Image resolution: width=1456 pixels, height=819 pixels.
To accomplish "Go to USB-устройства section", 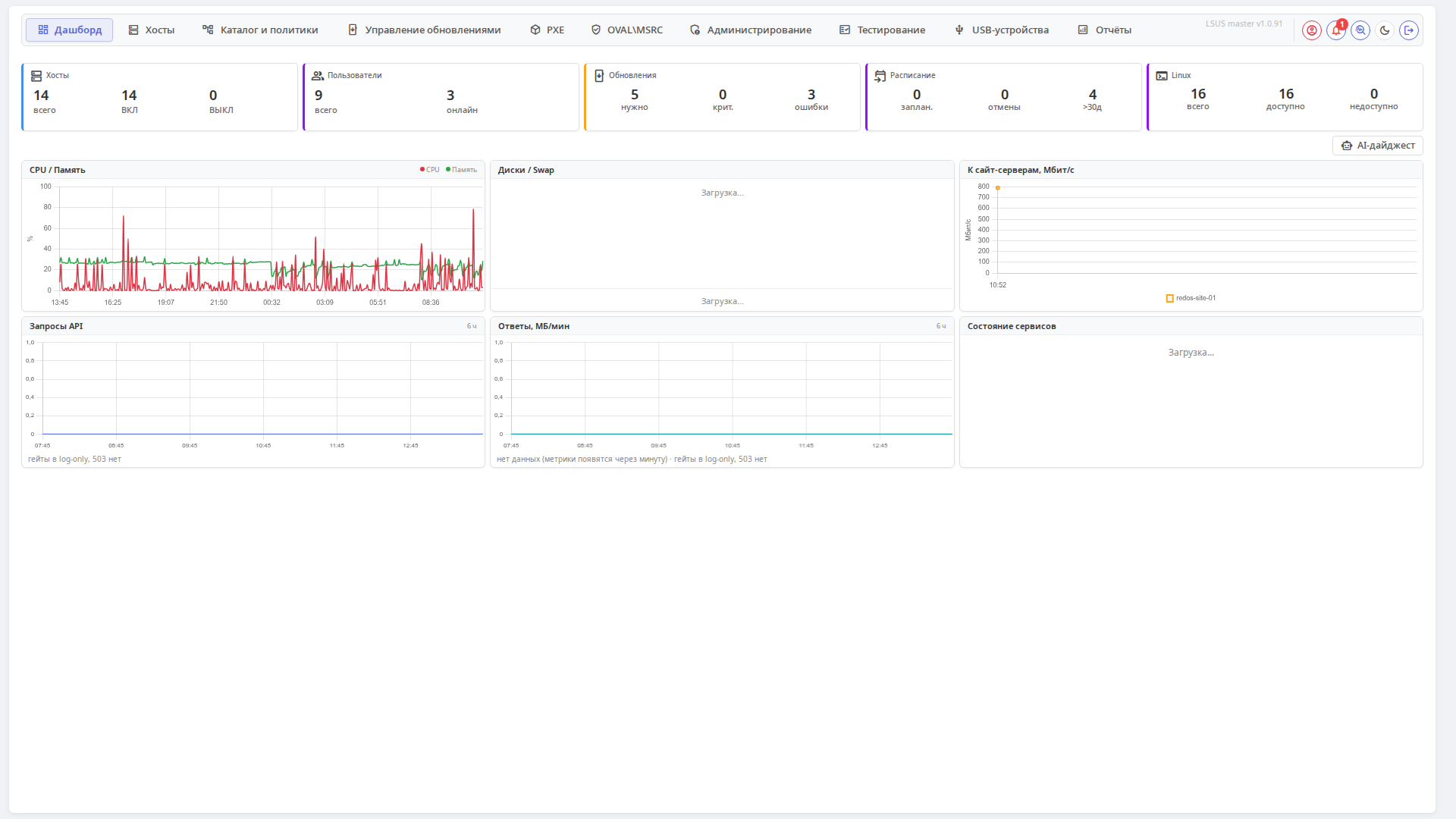I will tap(1002, 30).
